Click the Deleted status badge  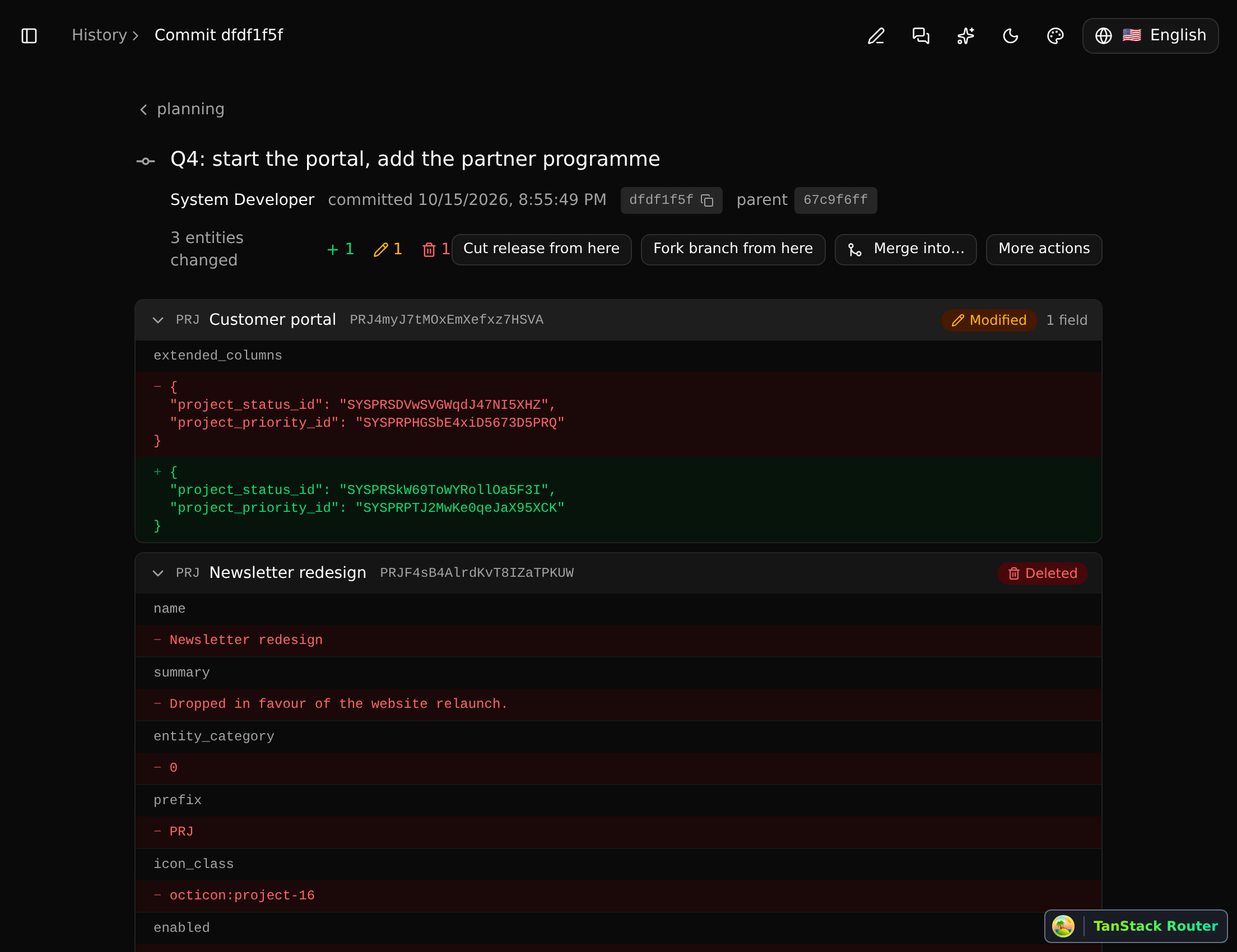pyautogui.click(x=1042, y=573)
